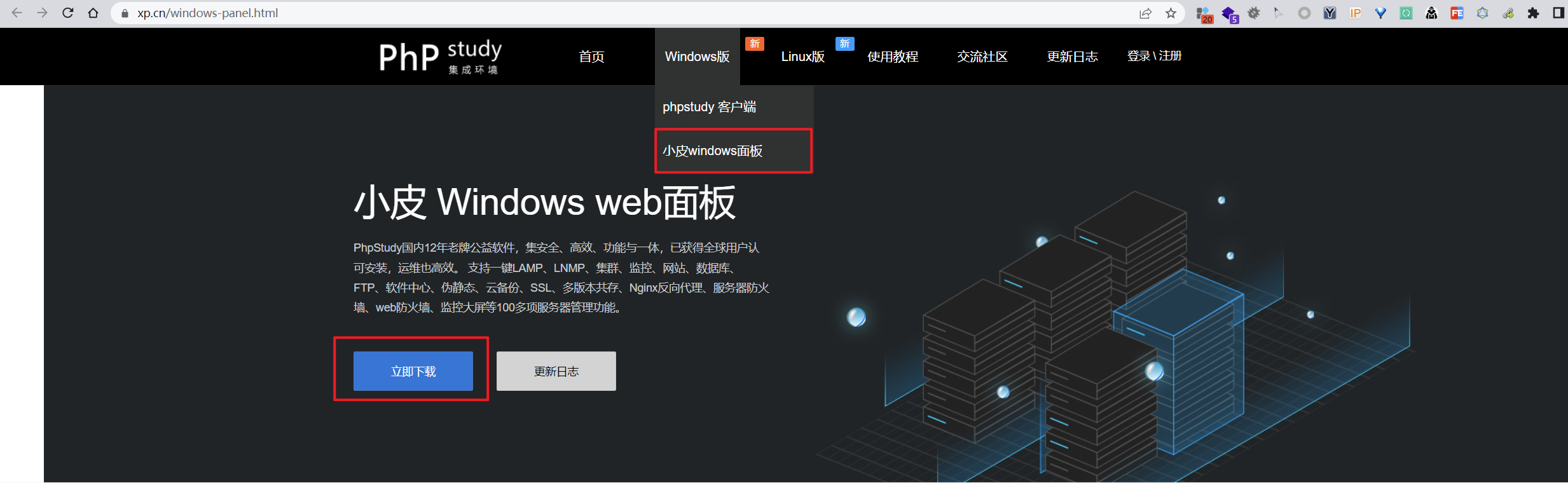Open the purple layered extension with badge 5
Viewport: 1568px width, 483px height.
pos(1229,14)
